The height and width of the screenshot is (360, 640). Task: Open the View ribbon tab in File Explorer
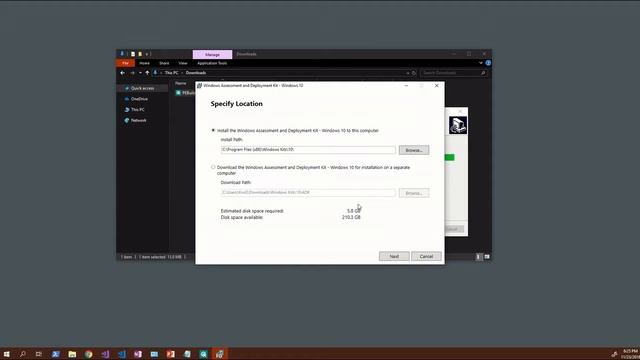[182, 63]
